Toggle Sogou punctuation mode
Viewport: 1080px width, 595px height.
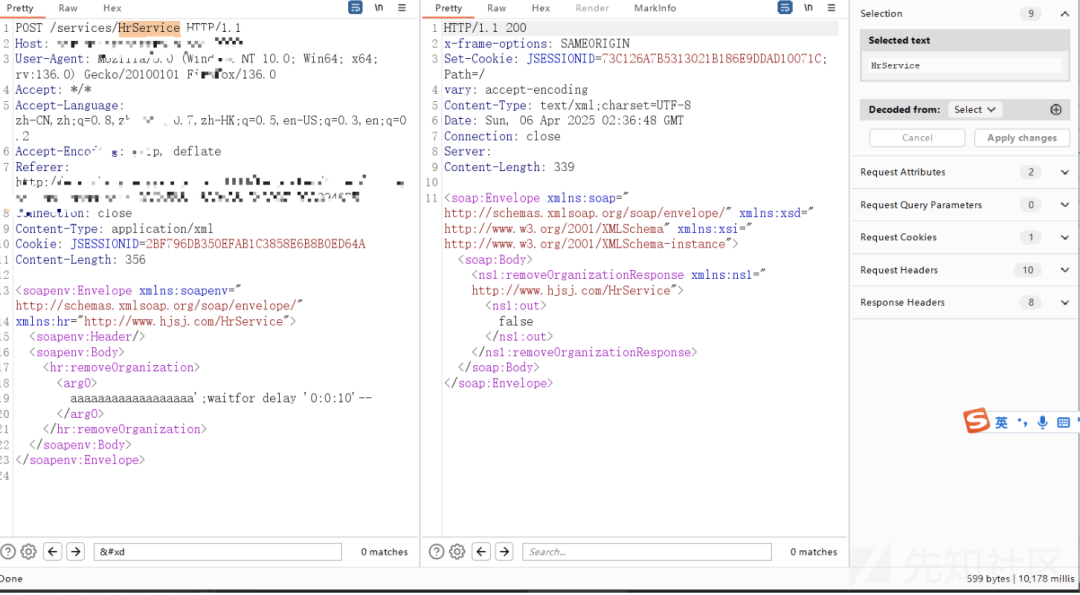point(1021,422)
